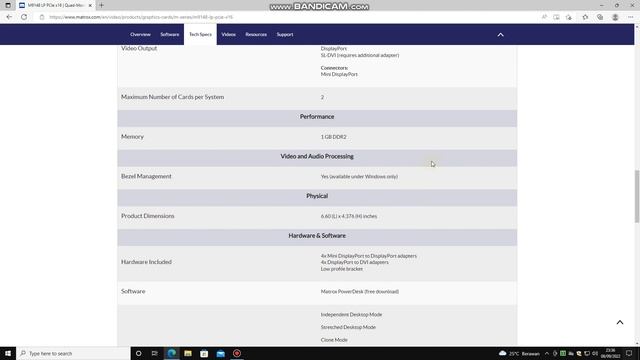Select 'Matrox PowerDesk (free download)' text

360,292
